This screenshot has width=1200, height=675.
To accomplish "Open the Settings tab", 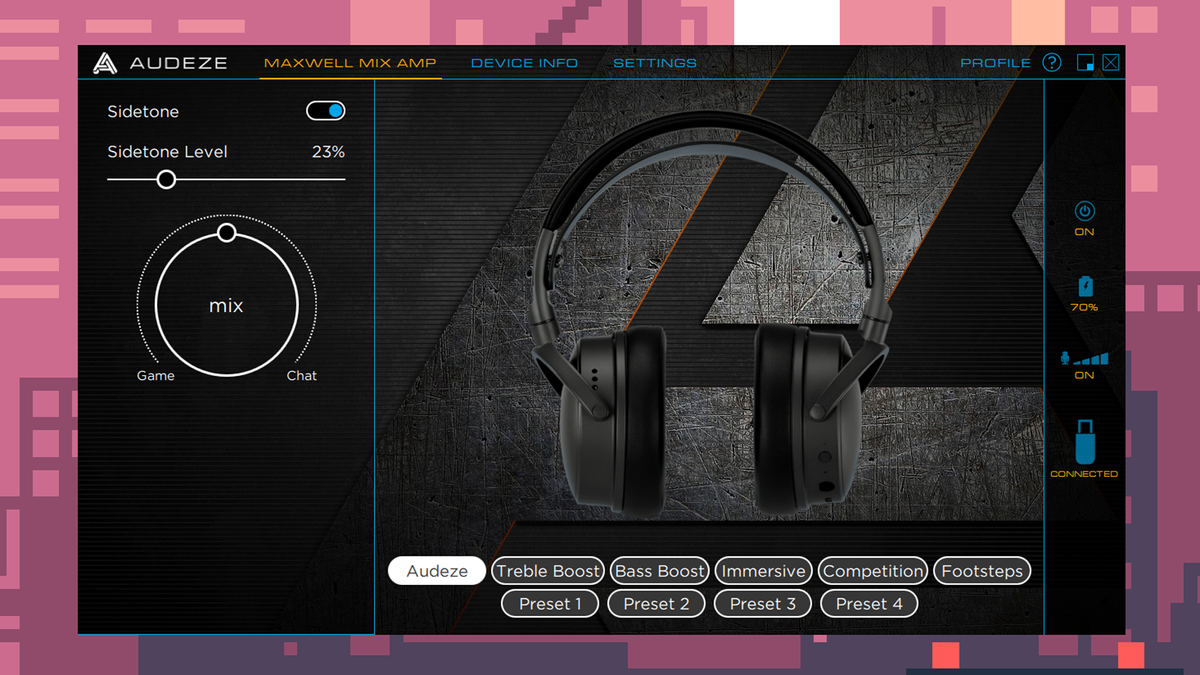I will pos(654,63).
